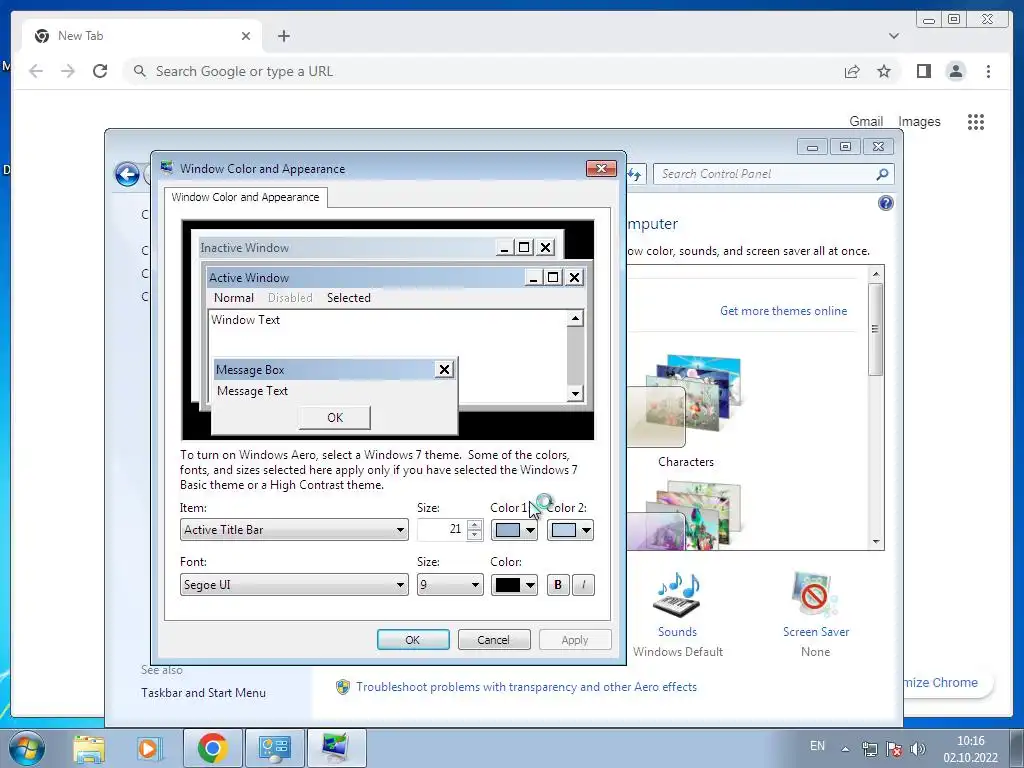The height and width of the screenshot is (768, 1024).
Task: Bookmark this tab star icon
Action: coord(884,71)
